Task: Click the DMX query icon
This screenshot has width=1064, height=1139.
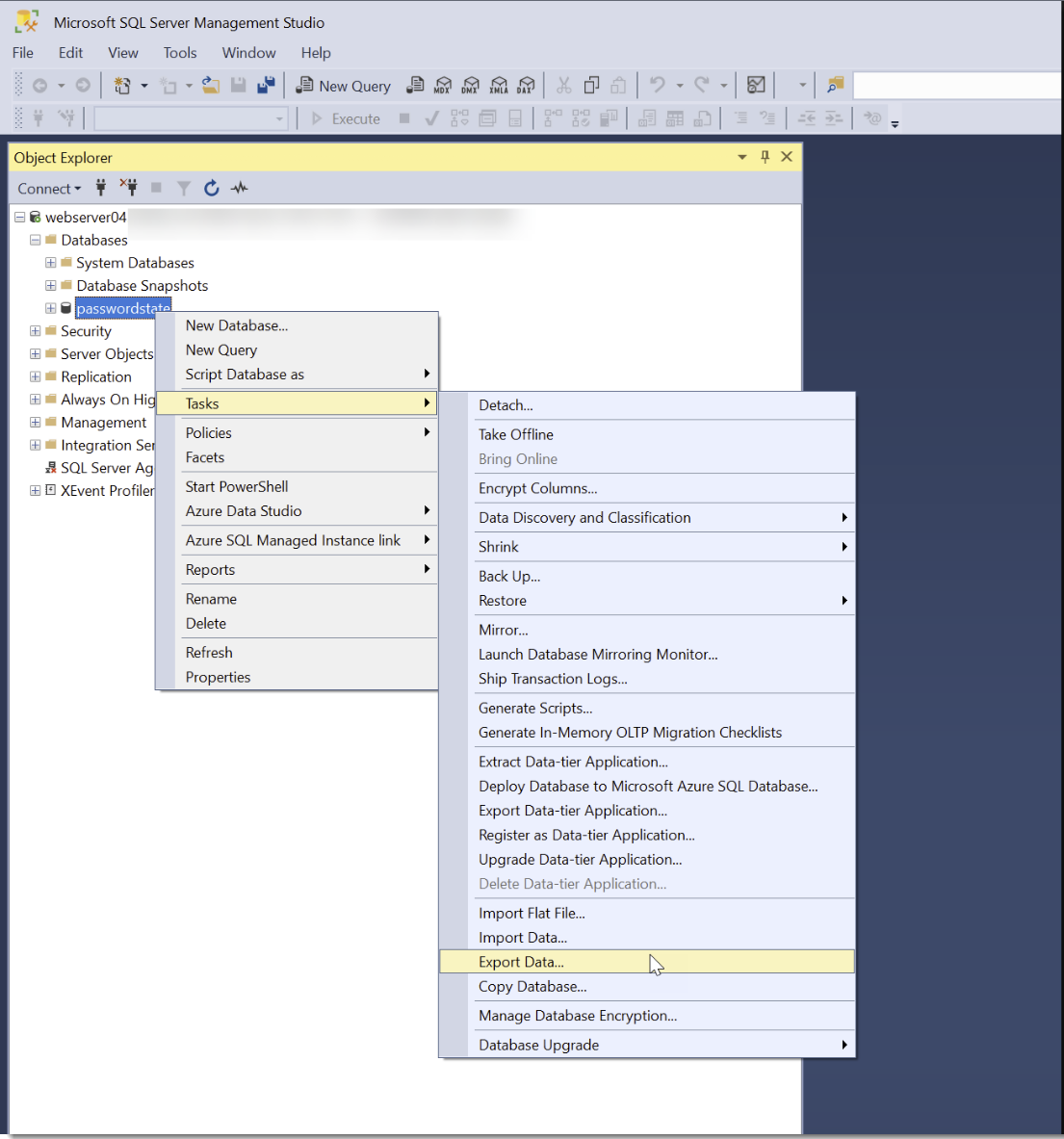Action: (470, 86)
